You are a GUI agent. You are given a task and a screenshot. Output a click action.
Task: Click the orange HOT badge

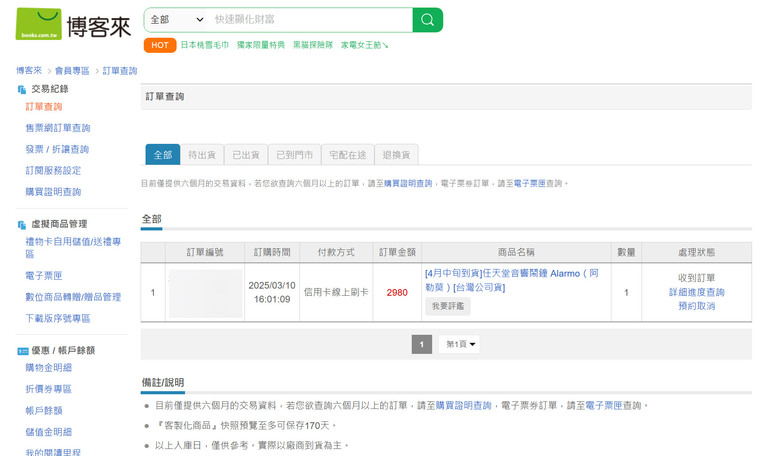[x=160, y=45]
